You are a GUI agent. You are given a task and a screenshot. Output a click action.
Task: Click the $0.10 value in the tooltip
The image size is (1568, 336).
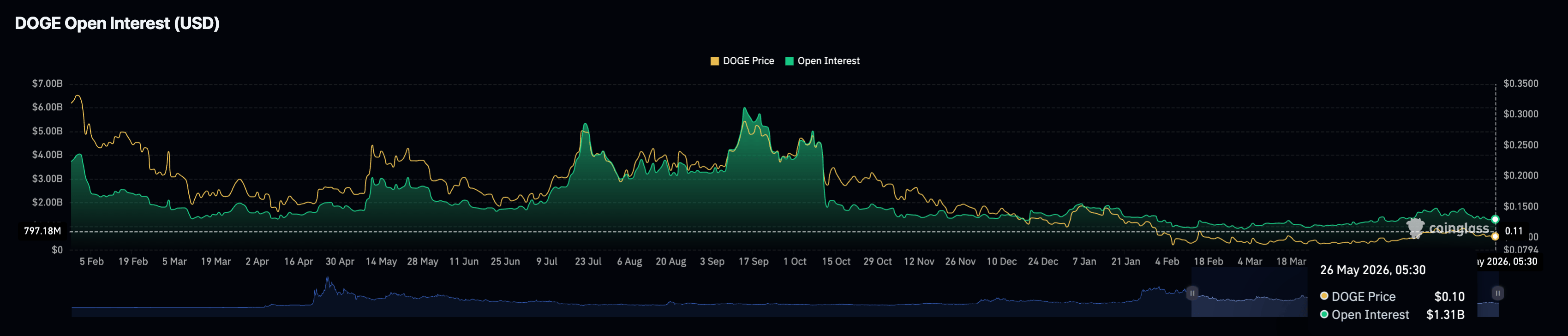[x=1449, y=297]
